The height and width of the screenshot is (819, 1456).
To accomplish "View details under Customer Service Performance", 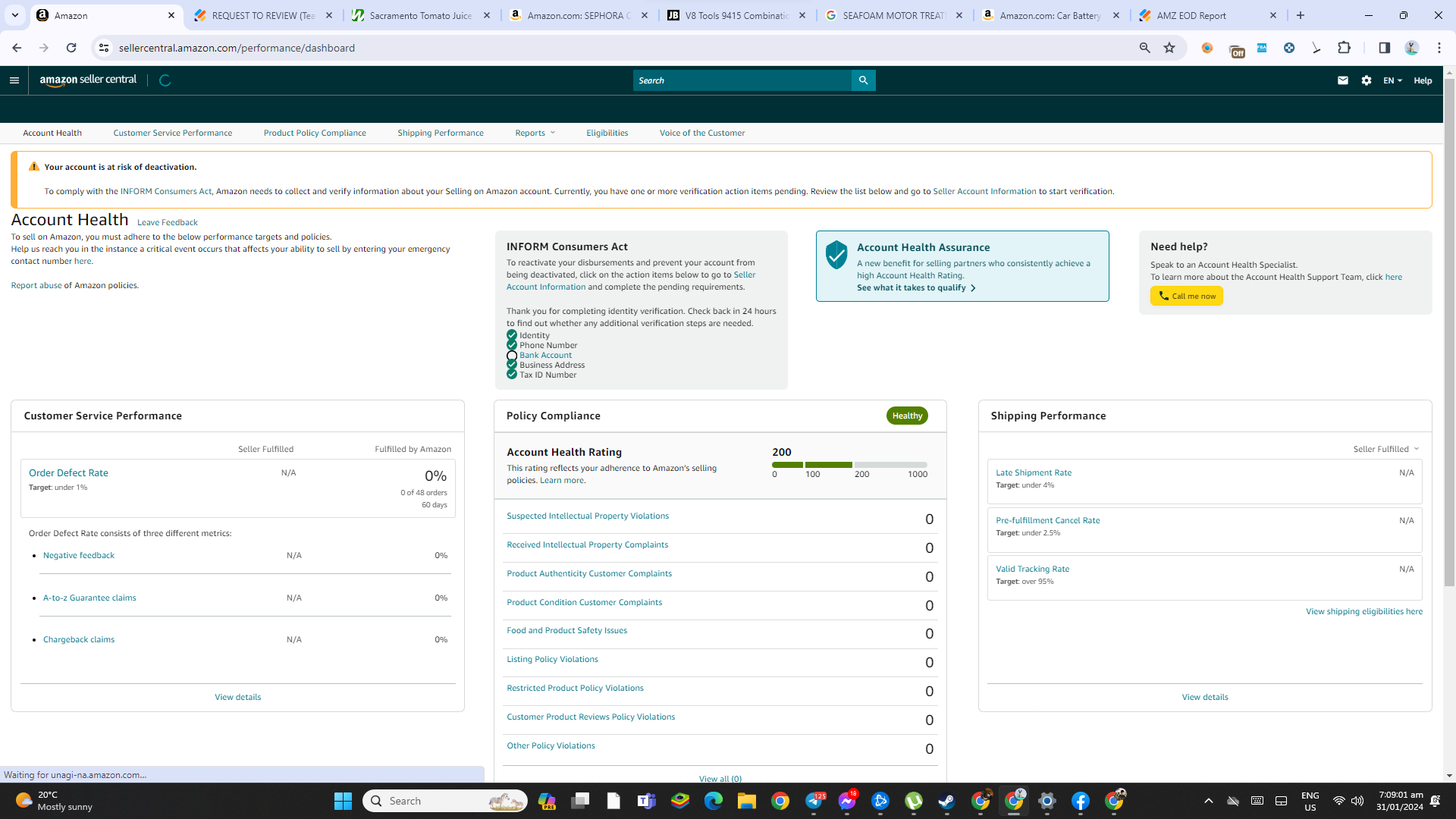I will pos(238,698).
